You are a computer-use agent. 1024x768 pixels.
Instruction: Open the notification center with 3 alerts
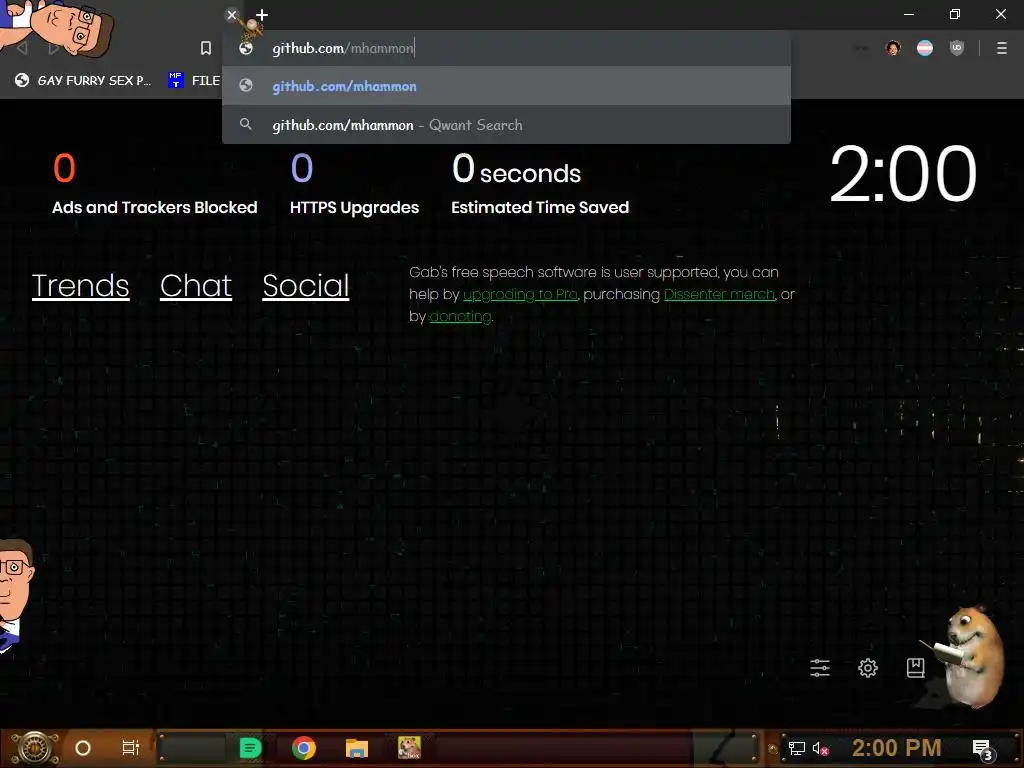pos(982,749)
